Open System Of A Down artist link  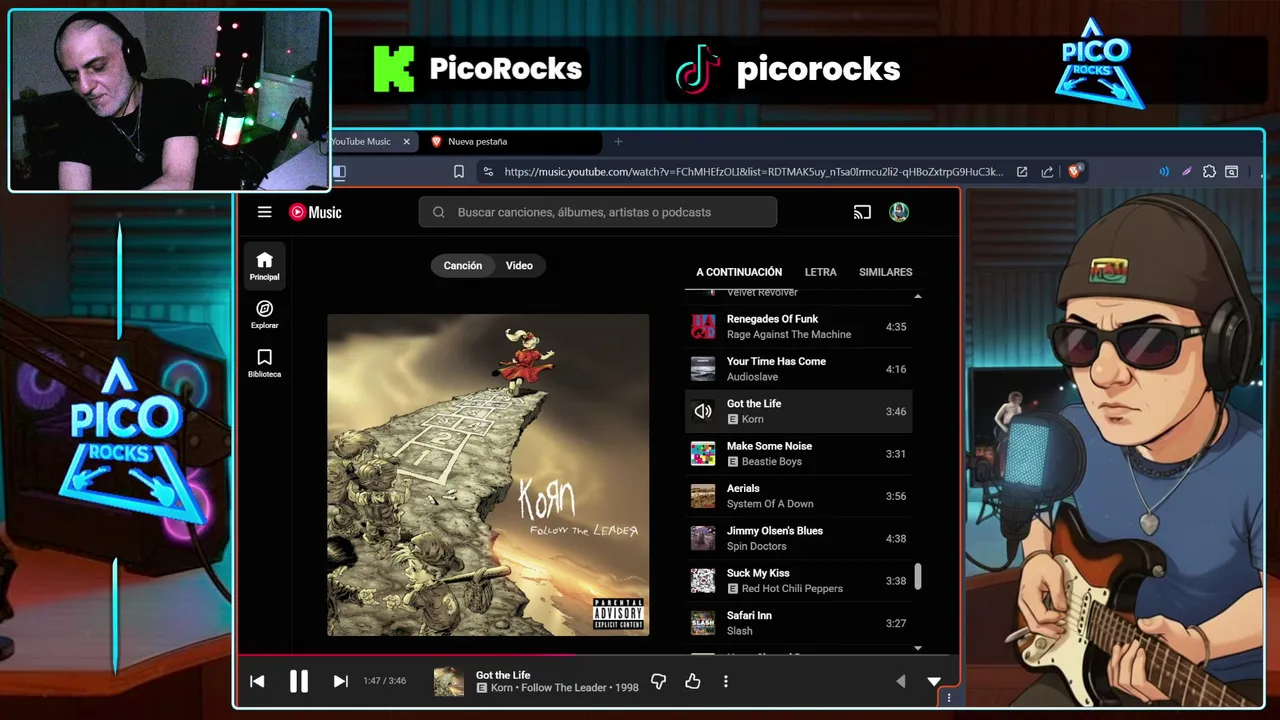(770, 504)
